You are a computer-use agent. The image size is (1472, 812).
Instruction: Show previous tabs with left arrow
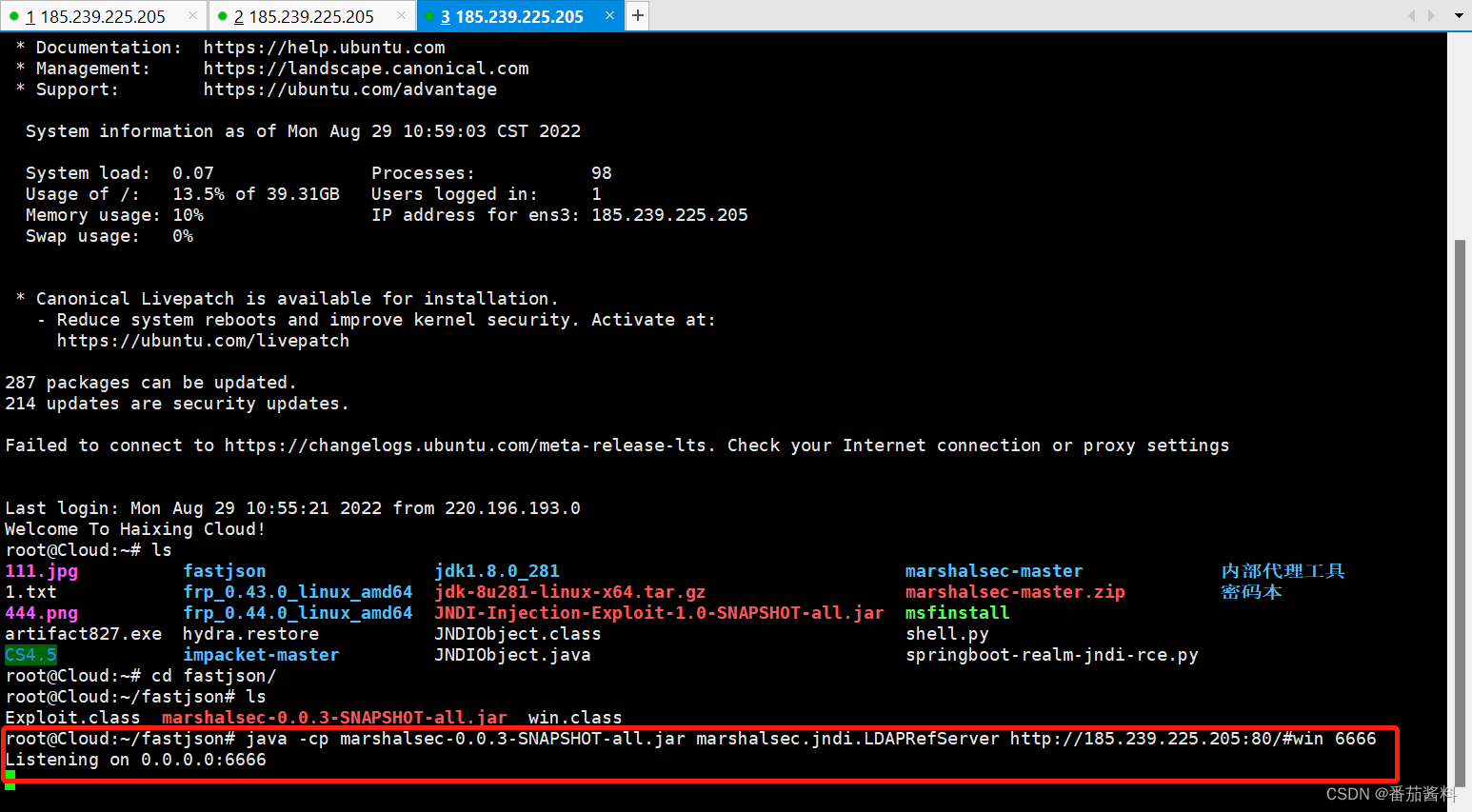pos(1412,15)
